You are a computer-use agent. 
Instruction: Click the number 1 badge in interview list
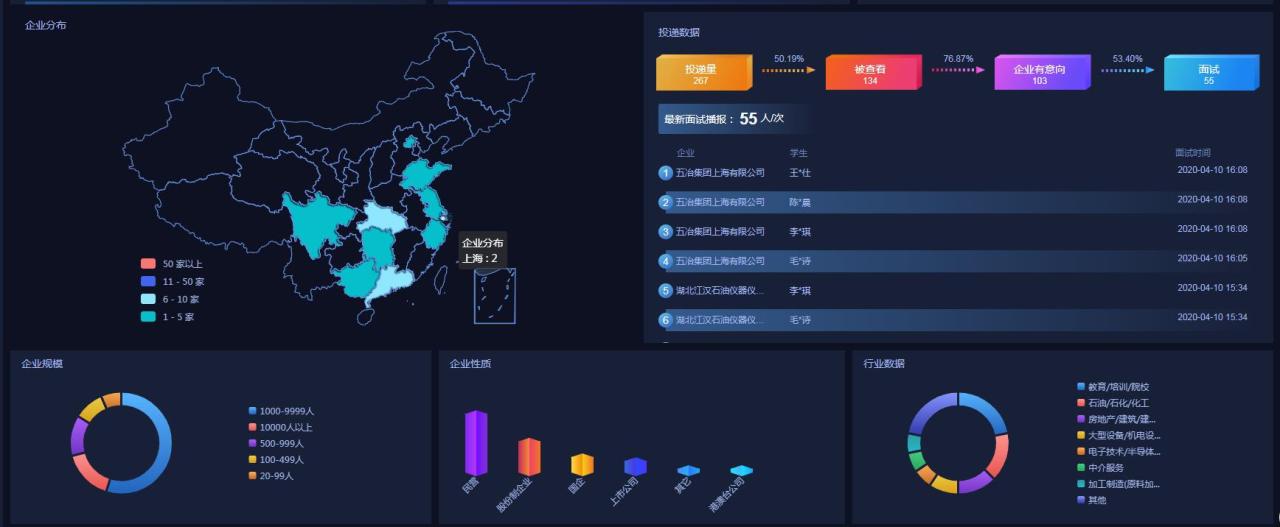point(665,173)
